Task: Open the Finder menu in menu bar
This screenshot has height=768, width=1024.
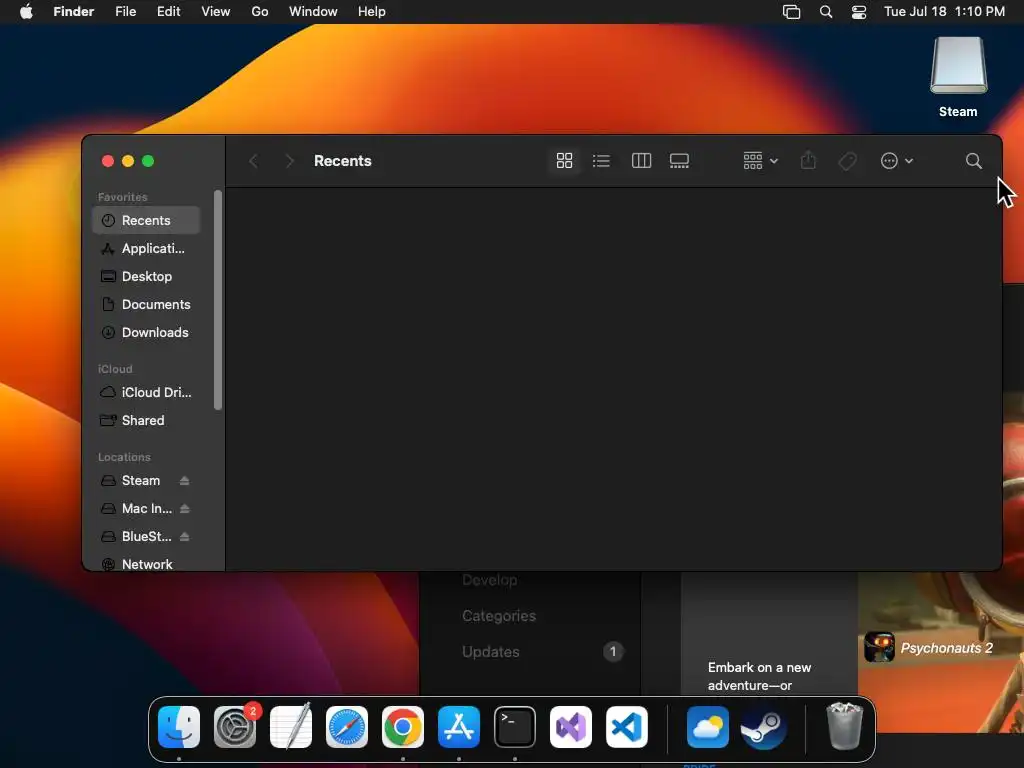Action: [74, 12]
